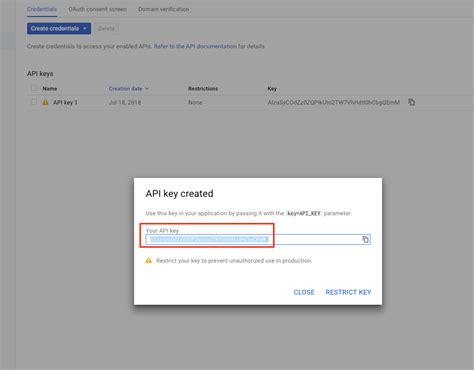Close the API key created dialog
The width and height of the screenshot is (474, 370).
304,292
